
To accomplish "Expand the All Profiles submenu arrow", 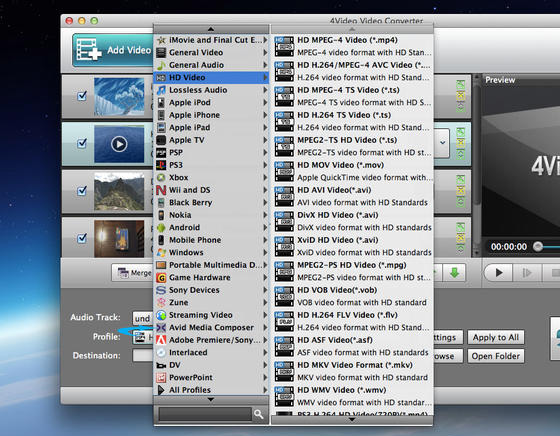I will [265, 390].
